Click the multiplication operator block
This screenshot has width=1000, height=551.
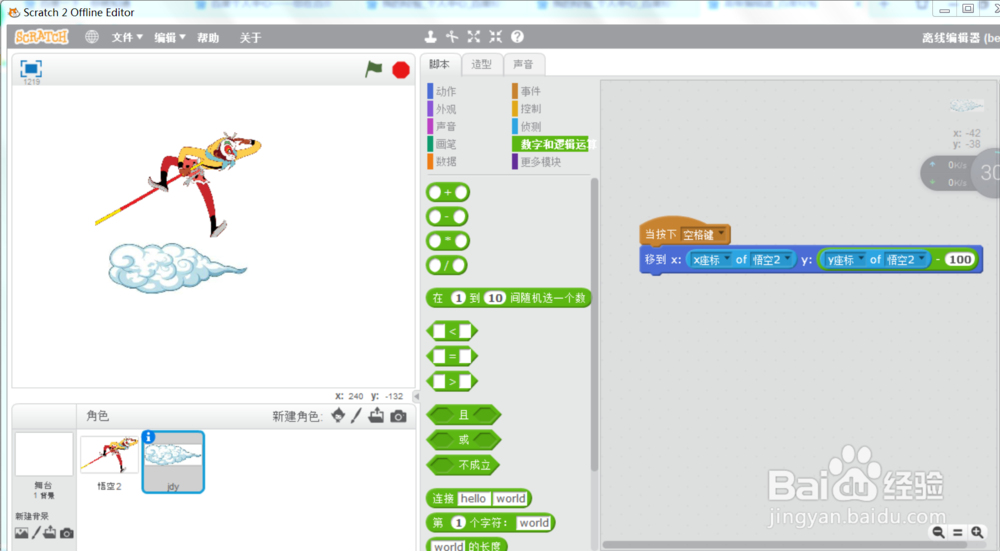(x=448, y=241)
